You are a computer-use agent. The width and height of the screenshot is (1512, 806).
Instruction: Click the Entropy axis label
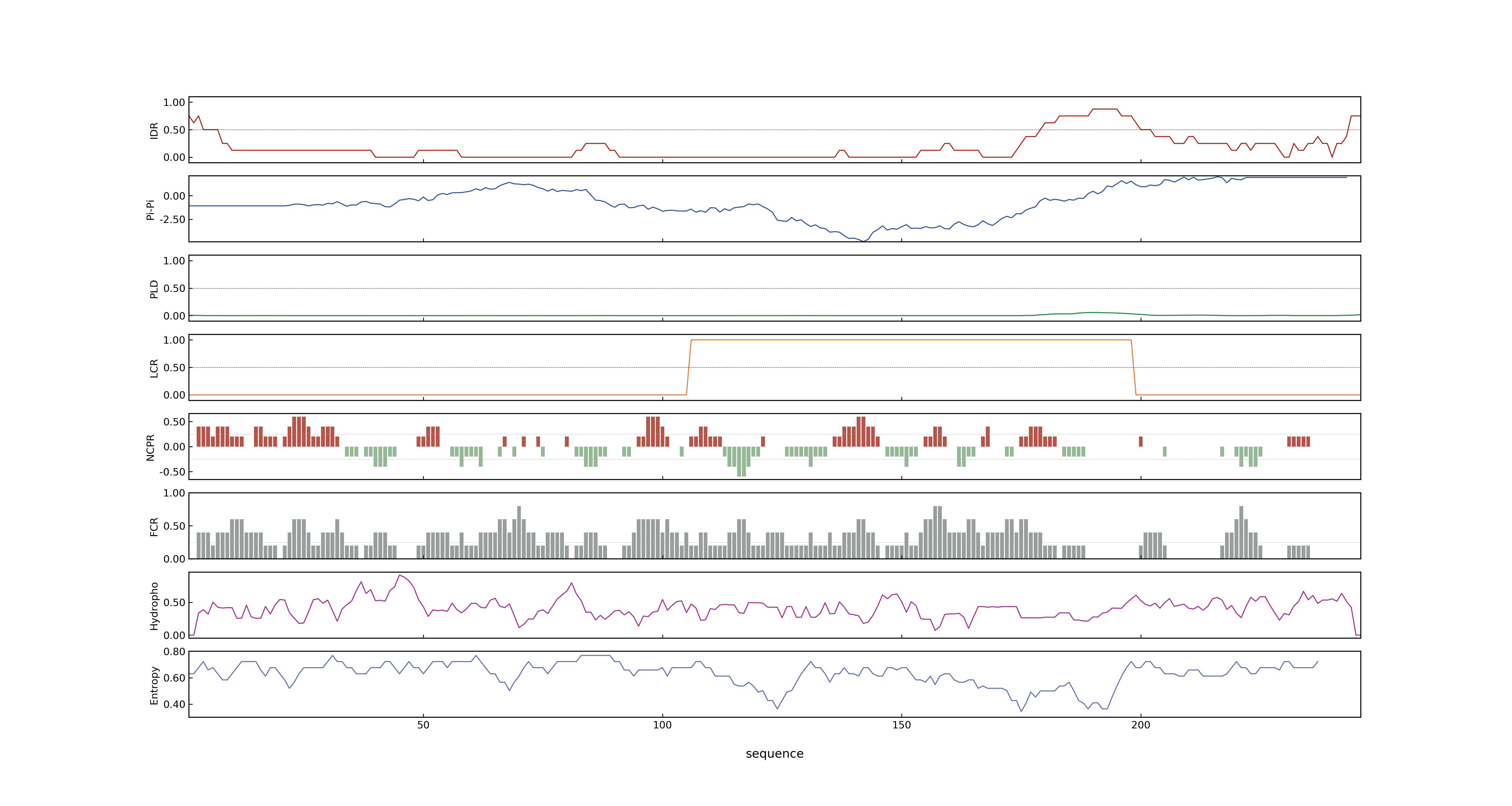[154, 685]
